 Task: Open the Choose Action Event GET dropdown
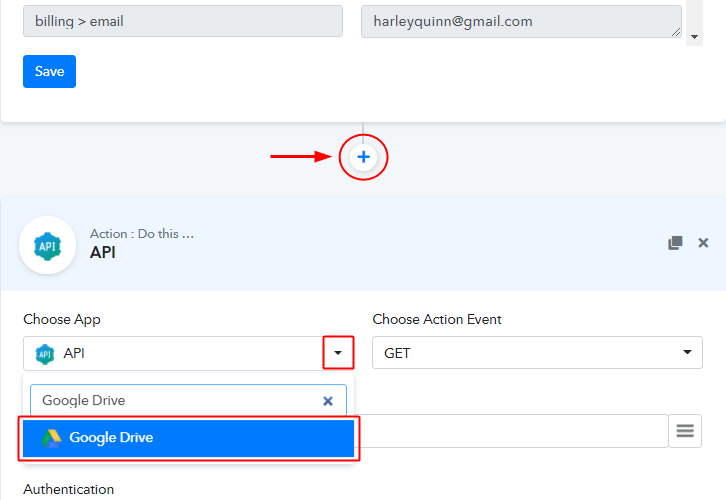[537, 353]
